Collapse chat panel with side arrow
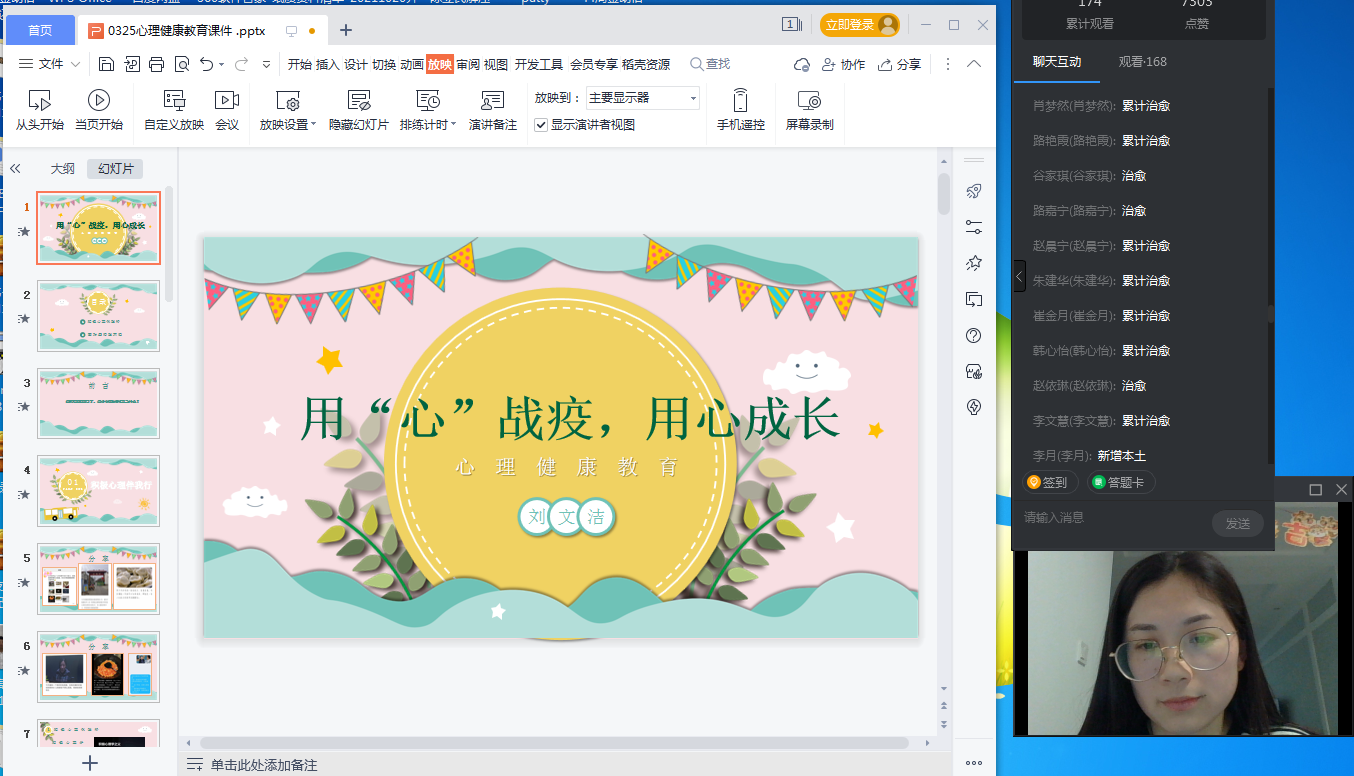Viewport: 1354px width, 776px height. [x=1019, y=275]
